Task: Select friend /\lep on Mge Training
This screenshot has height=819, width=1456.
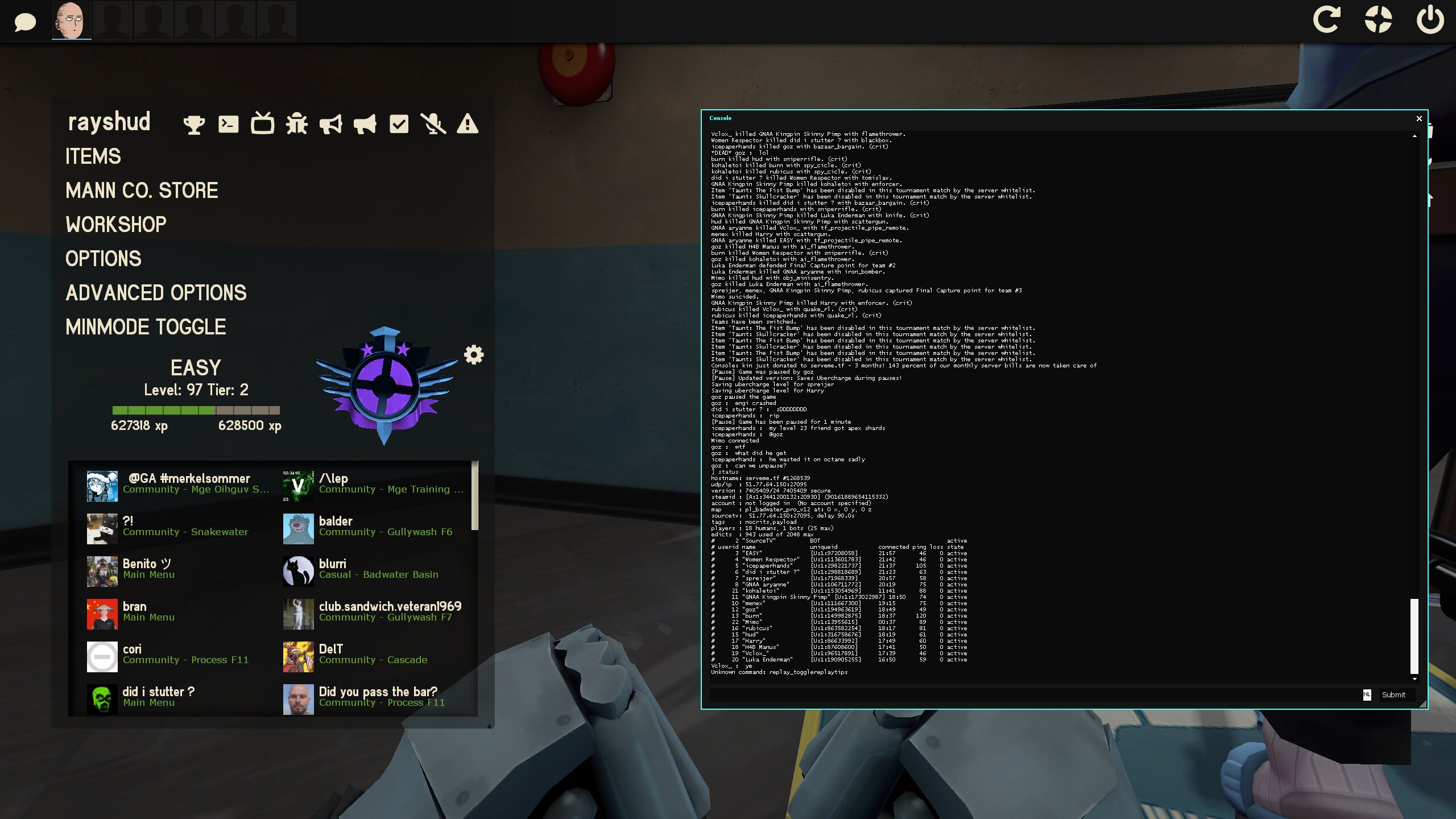Action: click(x=375, y=485)
